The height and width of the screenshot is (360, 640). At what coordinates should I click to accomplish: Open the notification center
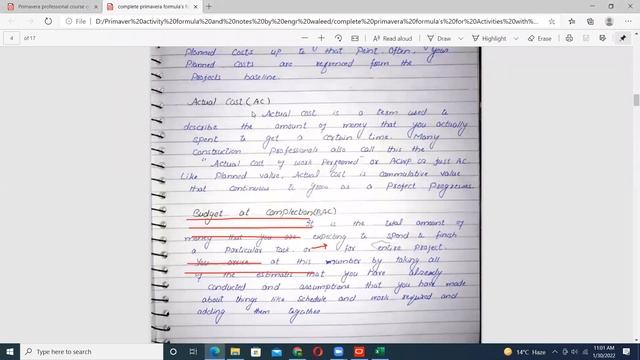point(627,351)
